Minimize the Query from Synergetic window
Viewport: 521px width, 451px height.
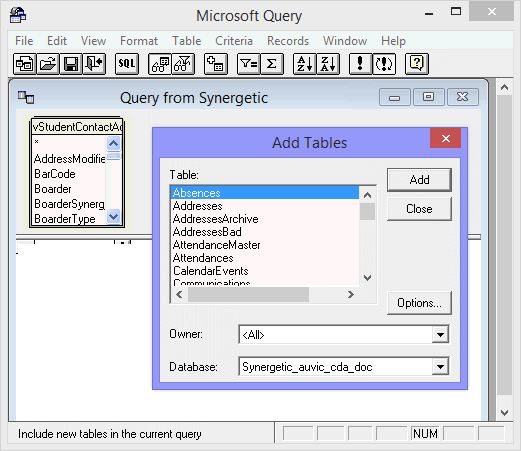coord(395,97)
